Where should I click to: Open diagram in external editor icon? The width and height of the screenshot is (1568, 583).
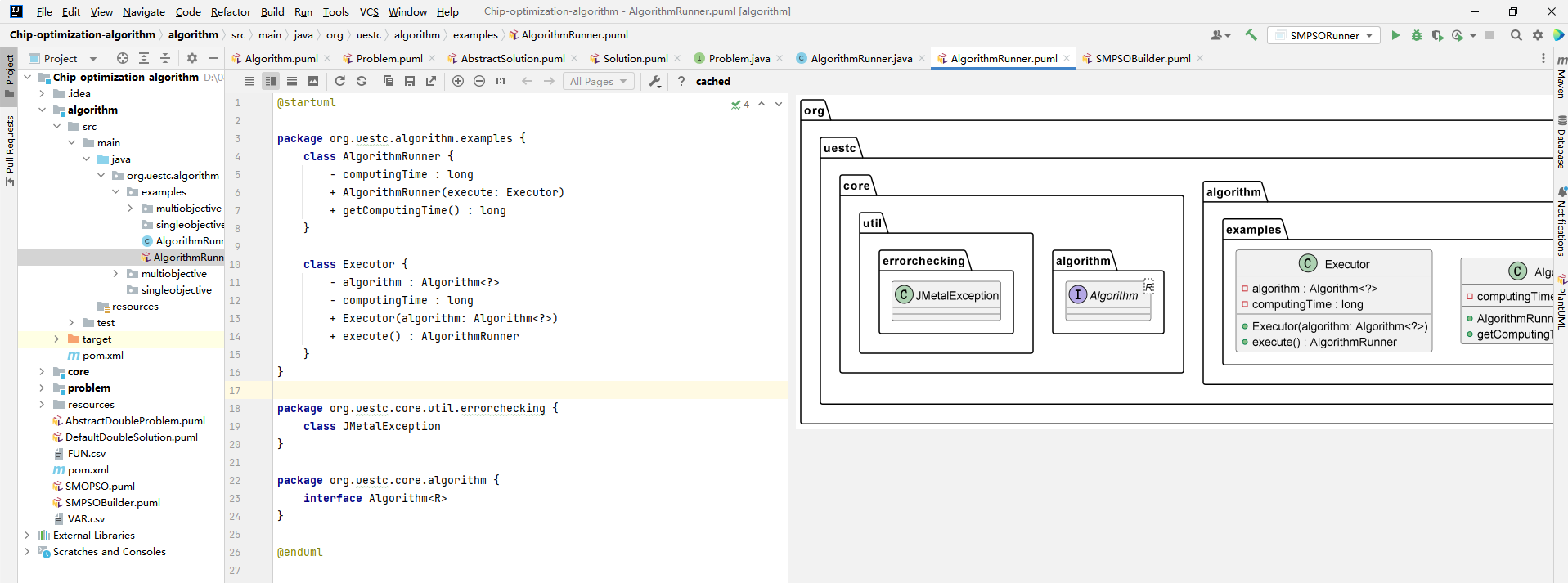pyautogui.click(x=431, y=81)
